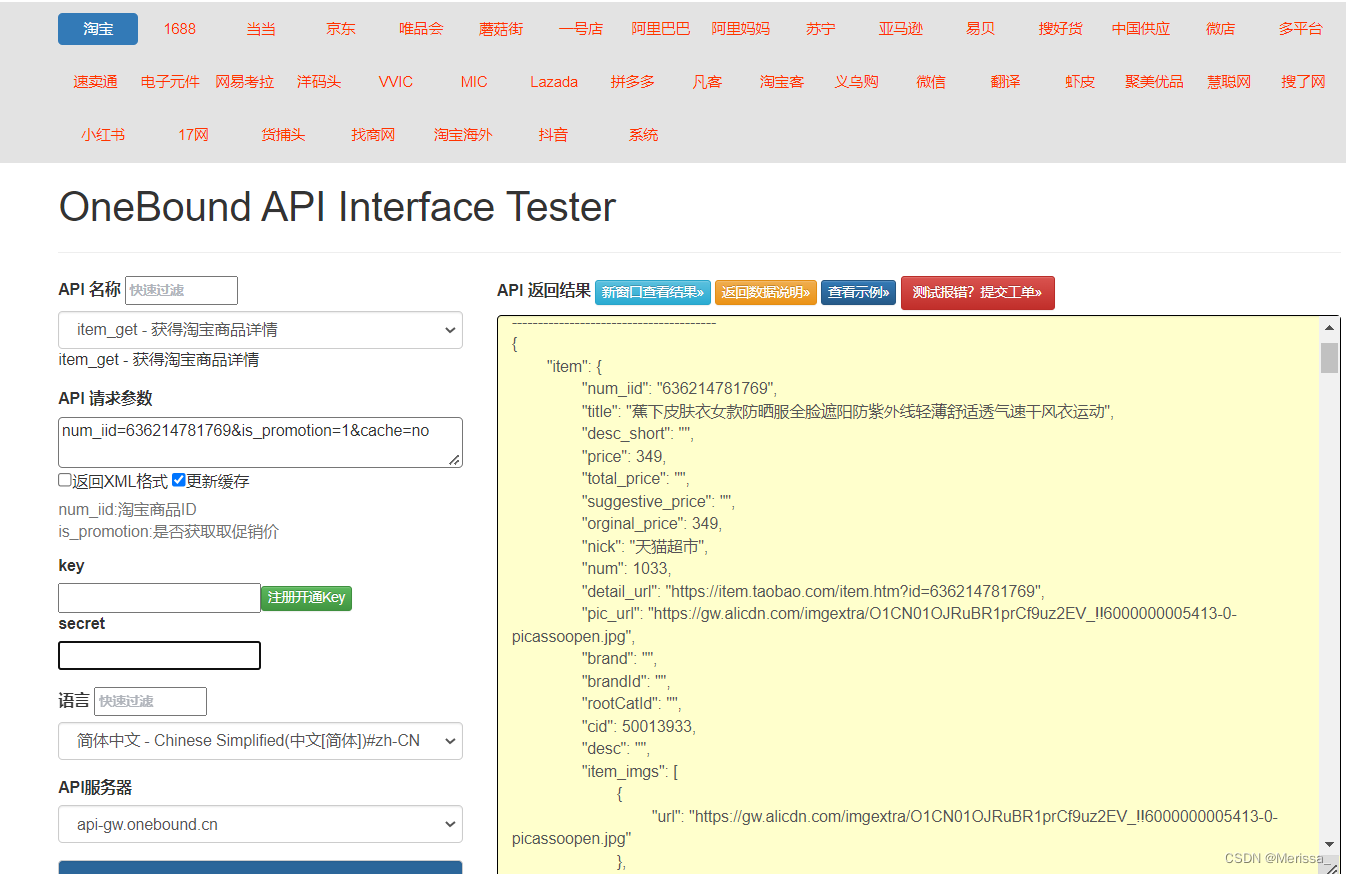Viewport: 1346px width, 874px height.
Task: Switch to the 京东 tab
Action: (x=341, y=29)
